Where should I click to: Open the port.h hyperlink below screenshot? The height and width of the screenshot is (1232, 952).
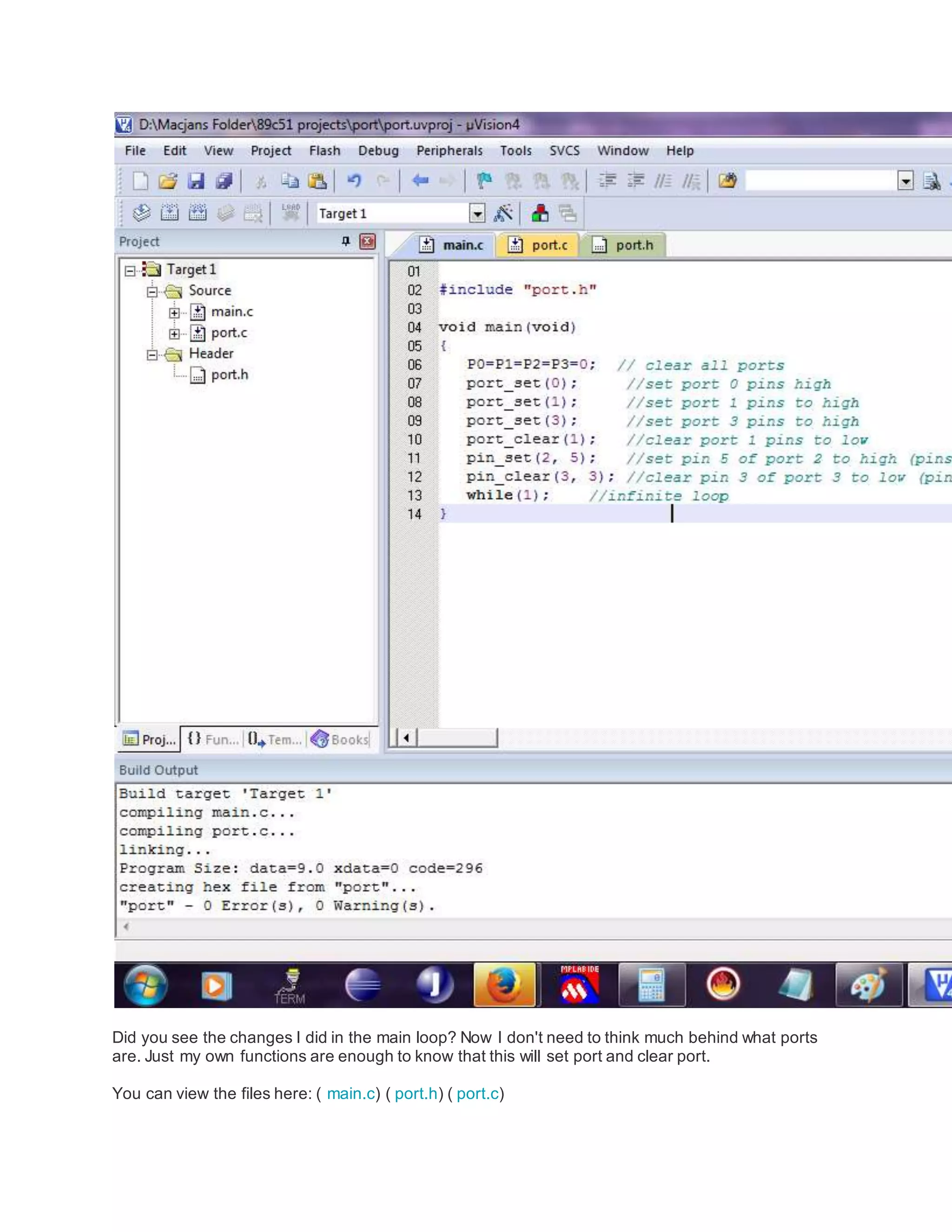pyautogui.click(x=416, y=1094)
